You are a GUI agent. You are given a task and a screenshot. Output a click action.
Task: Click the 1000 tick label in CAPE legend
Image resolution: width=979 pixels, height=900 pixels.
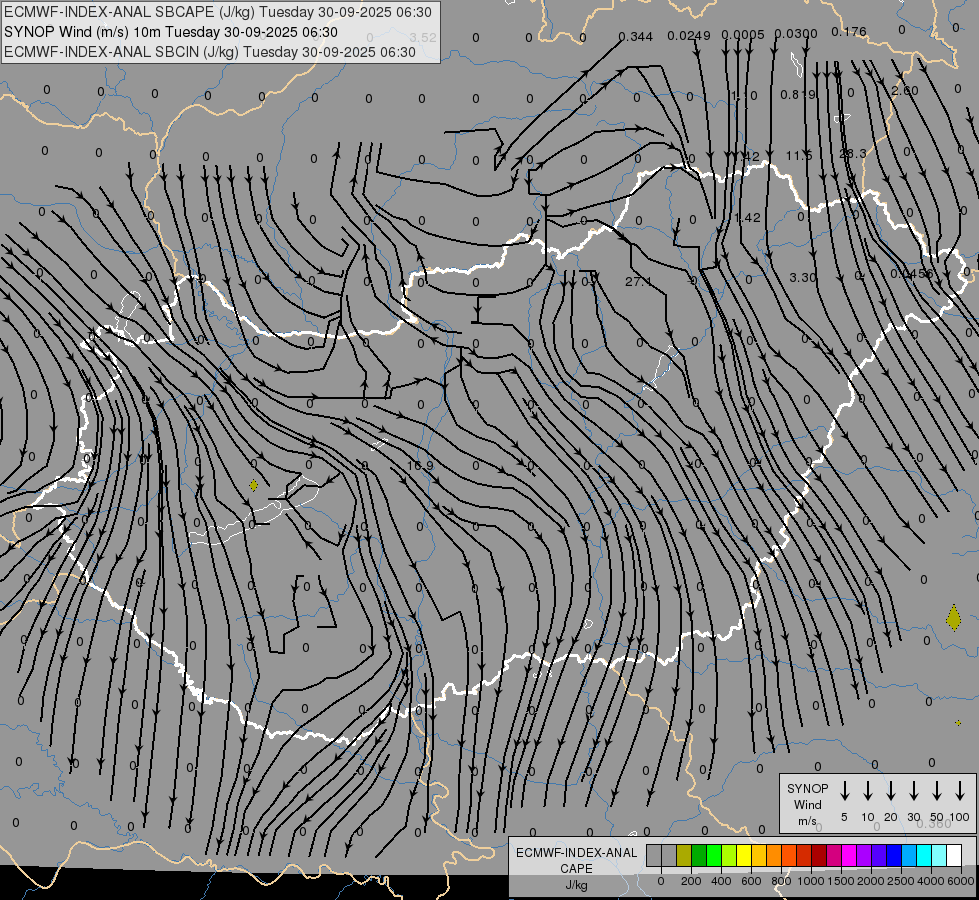click(811, 881)
